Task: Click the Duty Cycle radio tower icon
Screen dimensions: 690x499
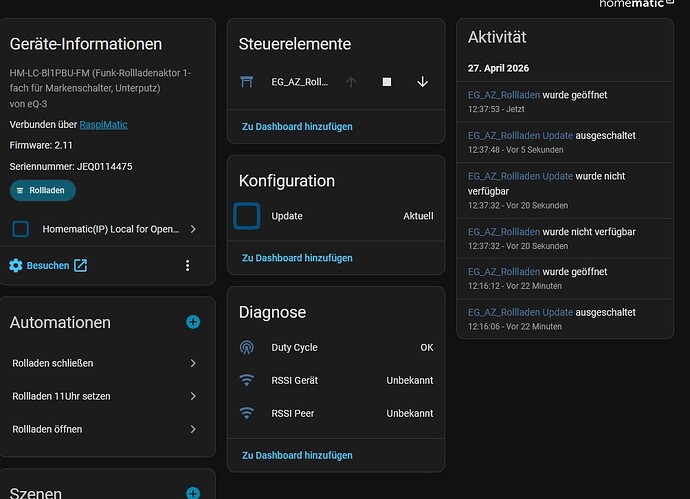Action: 247,348
